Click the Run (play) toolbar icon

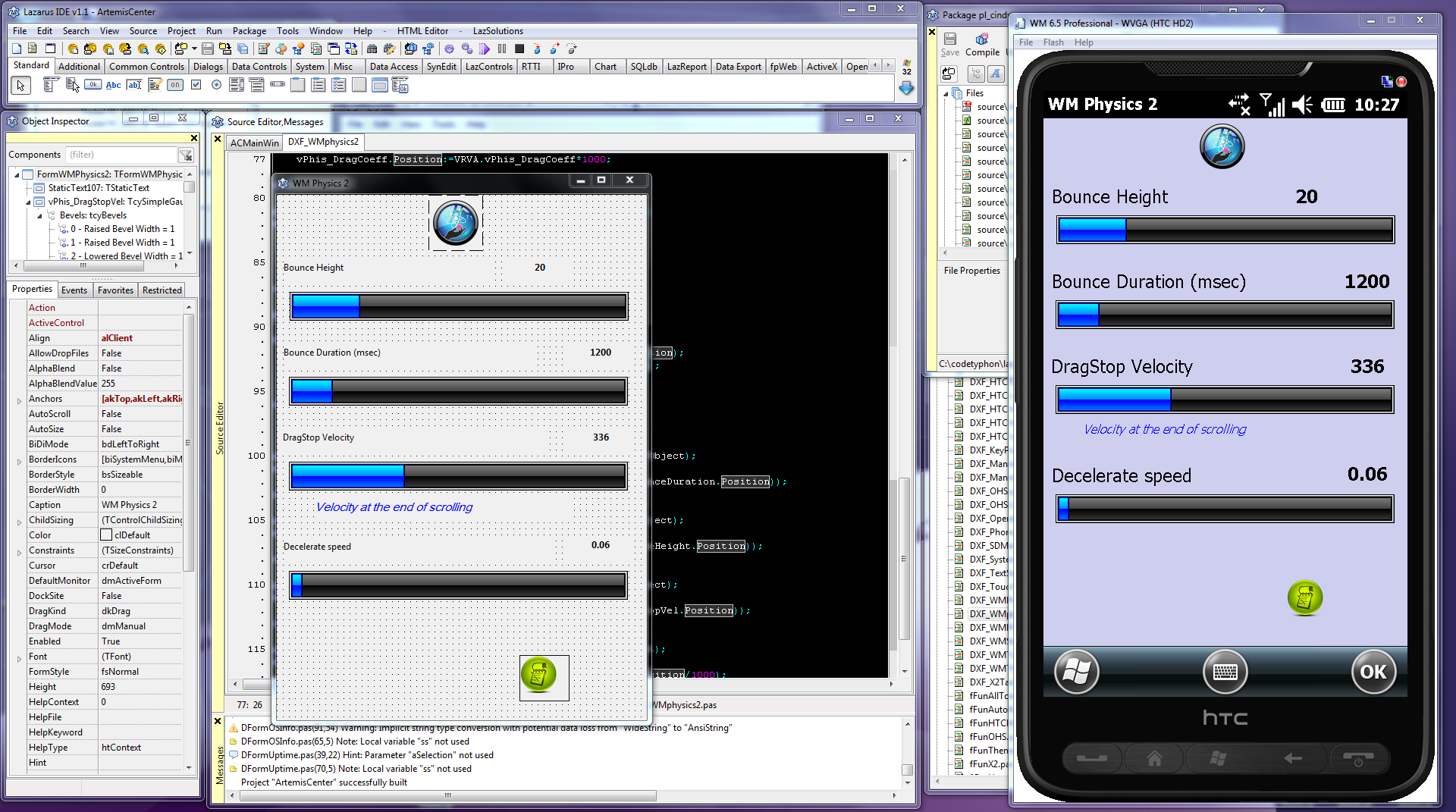click(485, 49)
